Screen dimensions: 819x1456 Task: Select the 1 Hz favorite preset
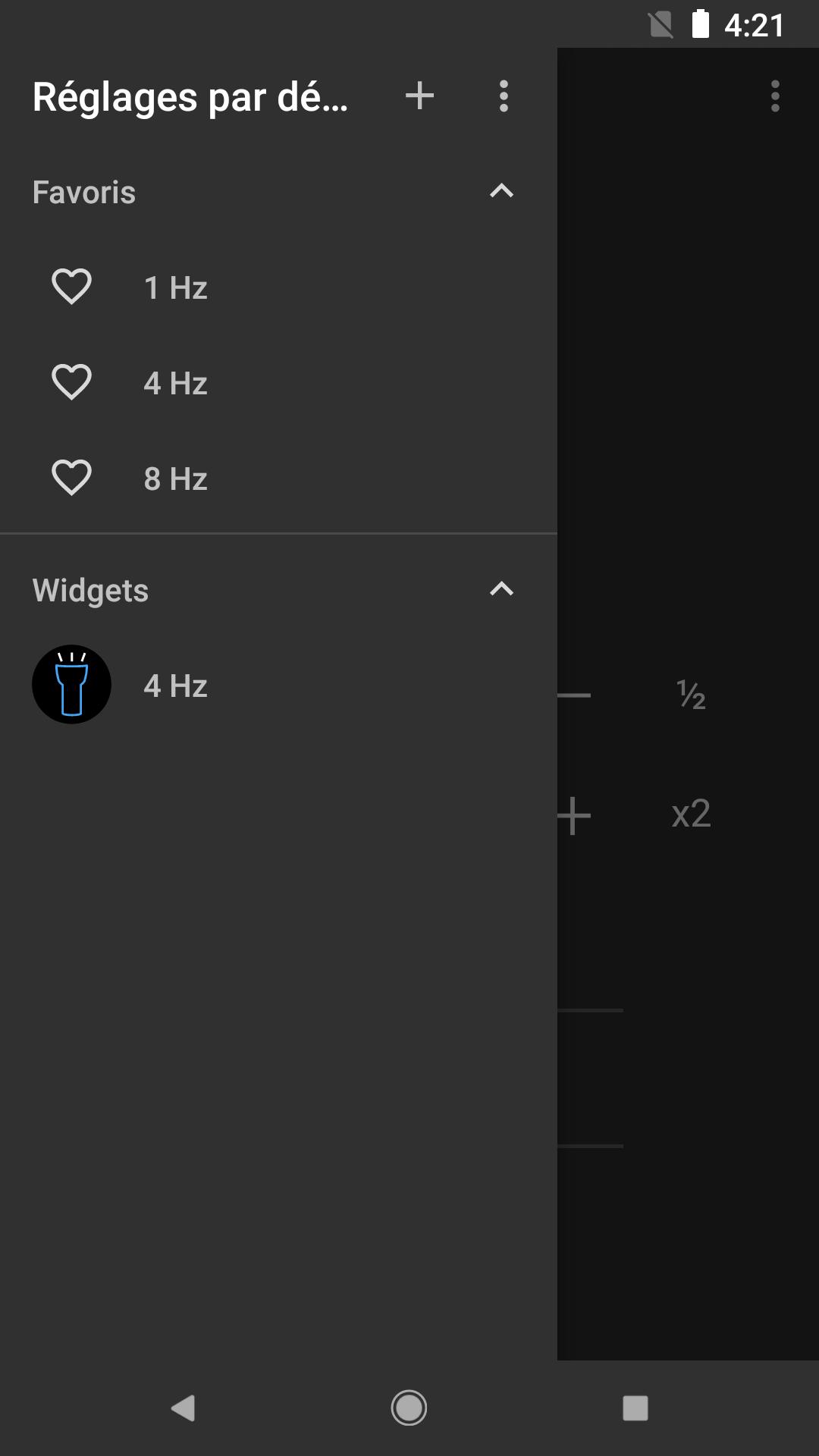(x=278, y=287)
